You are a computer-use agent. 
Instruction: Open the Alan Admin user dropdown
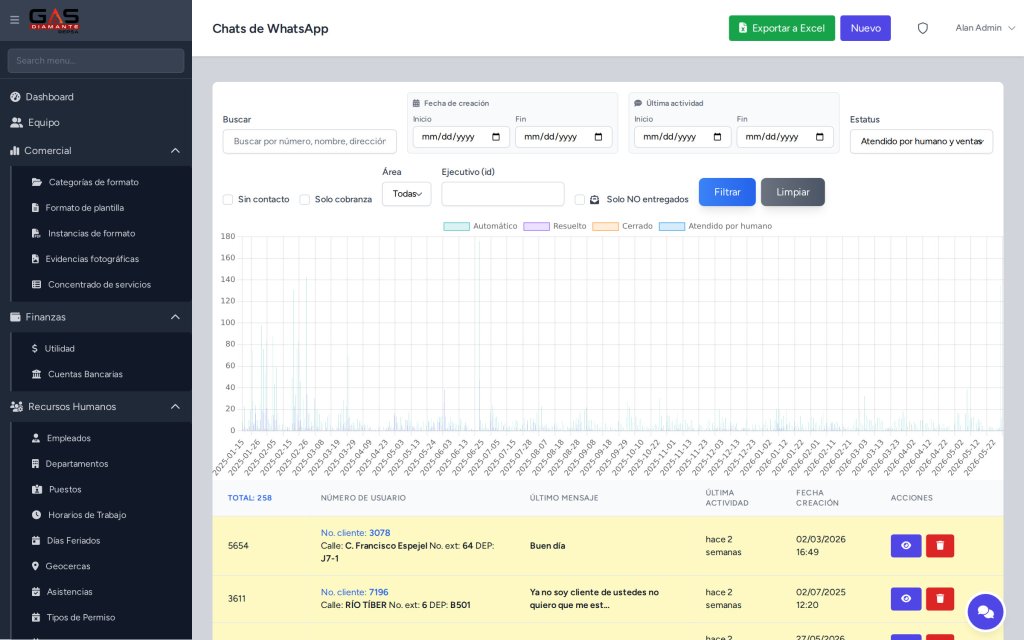tap(985, 28)
